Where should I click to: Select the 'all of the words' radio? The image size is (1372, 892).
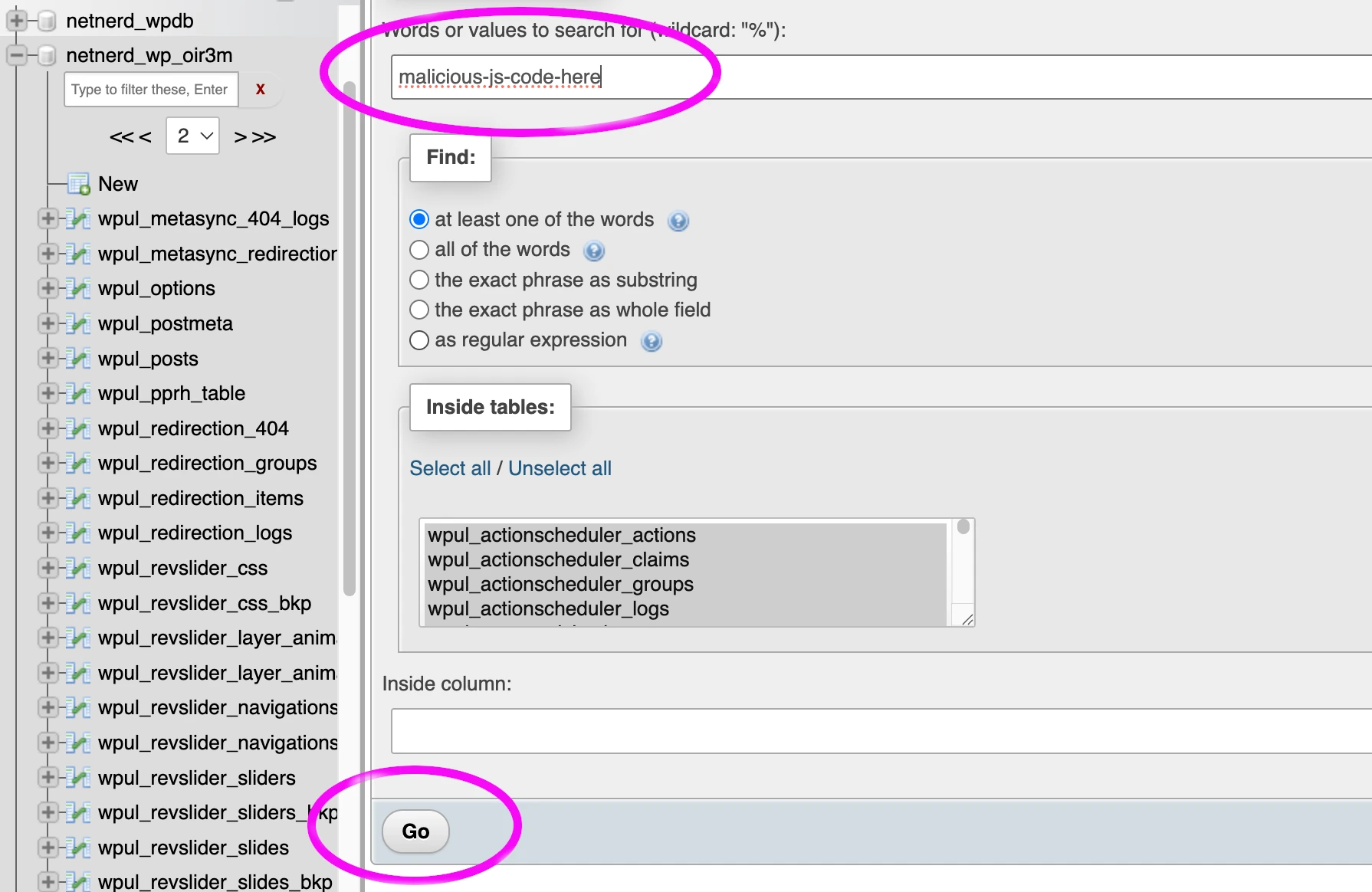pos(419,249)
